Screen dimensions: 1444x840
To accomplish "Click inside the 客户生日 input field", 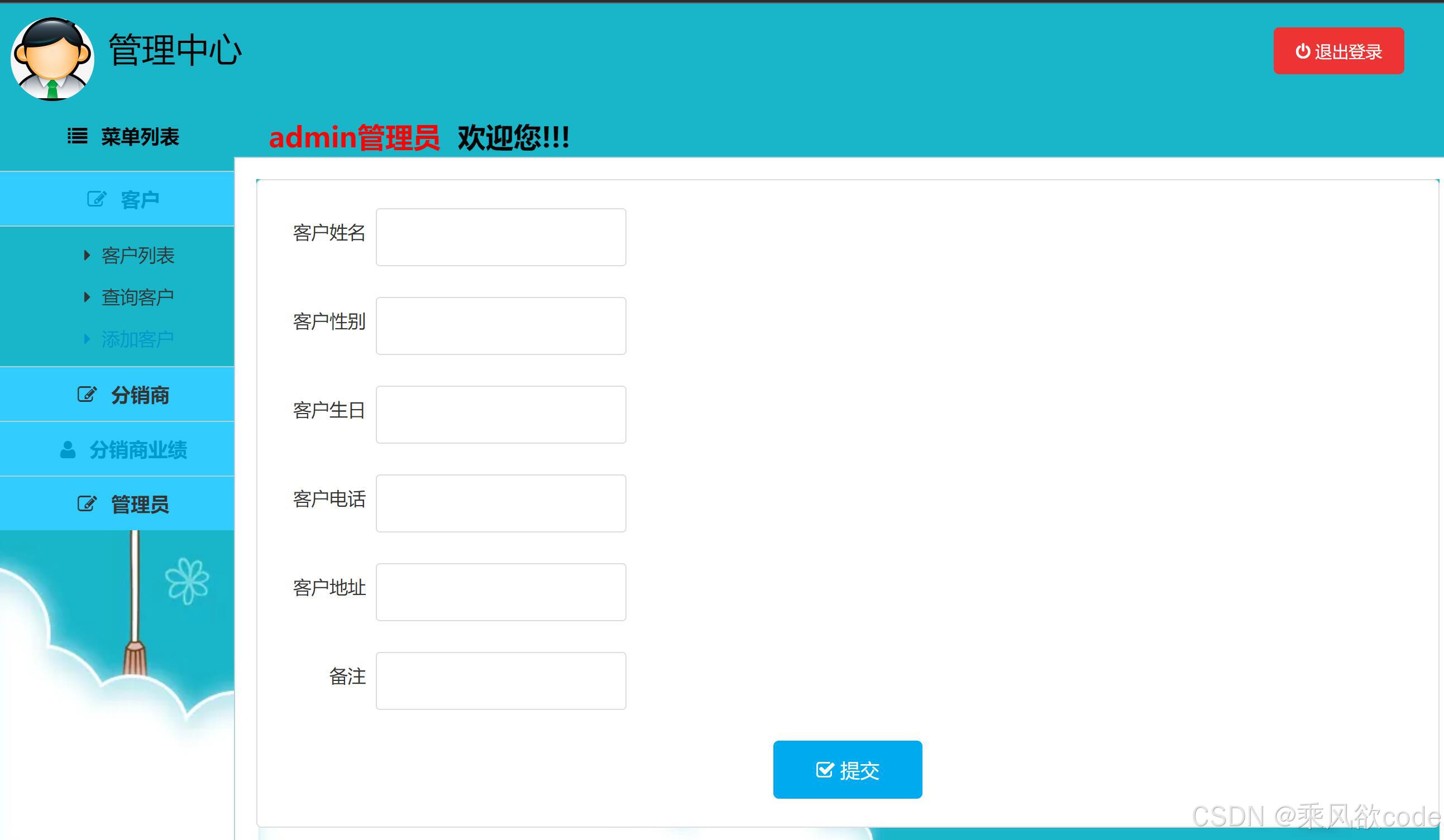I will 500,414.
